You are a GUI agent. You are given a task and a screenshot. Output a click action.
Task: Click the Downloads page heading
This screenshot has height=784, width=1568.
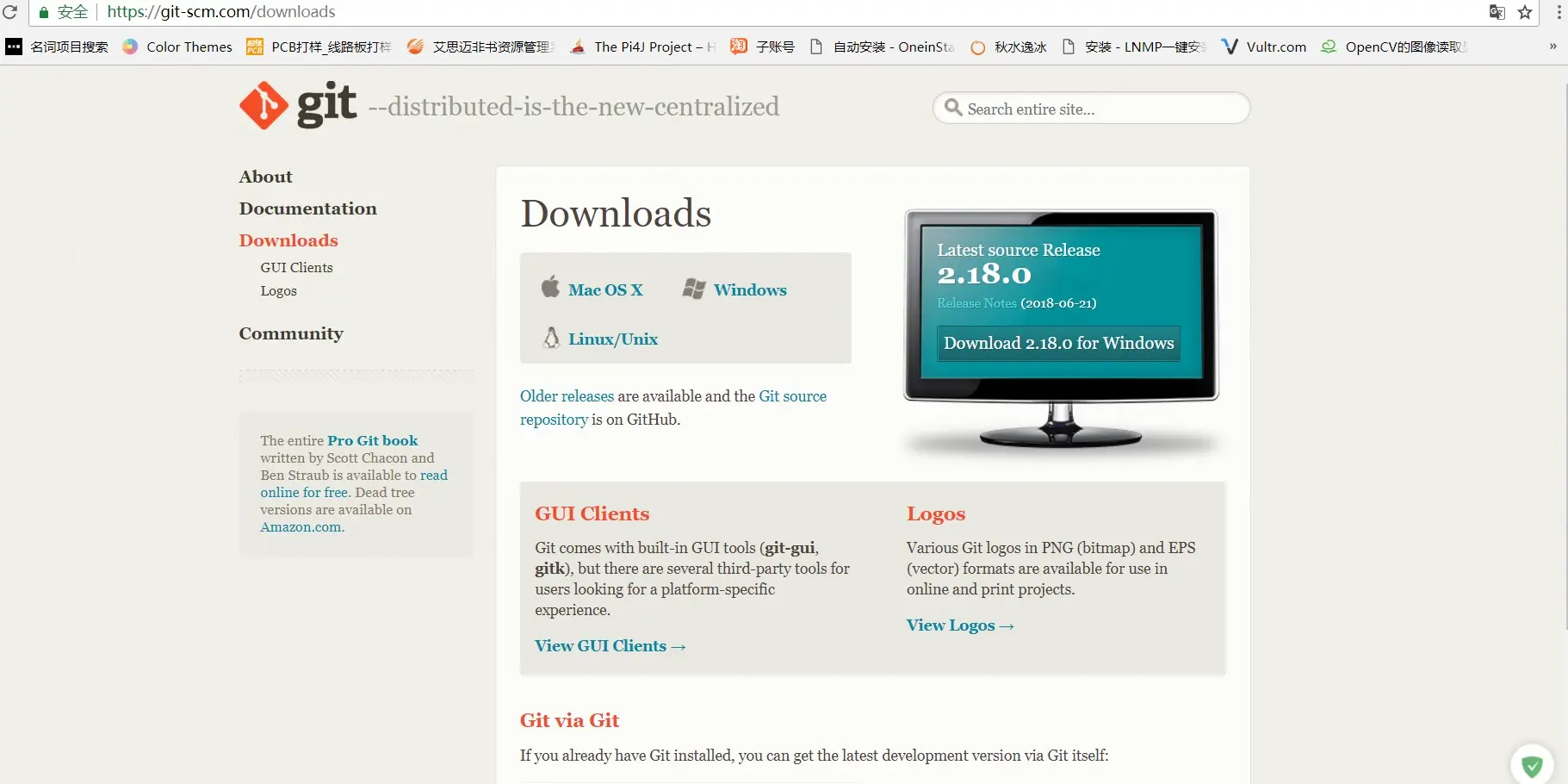coord(617,214)
